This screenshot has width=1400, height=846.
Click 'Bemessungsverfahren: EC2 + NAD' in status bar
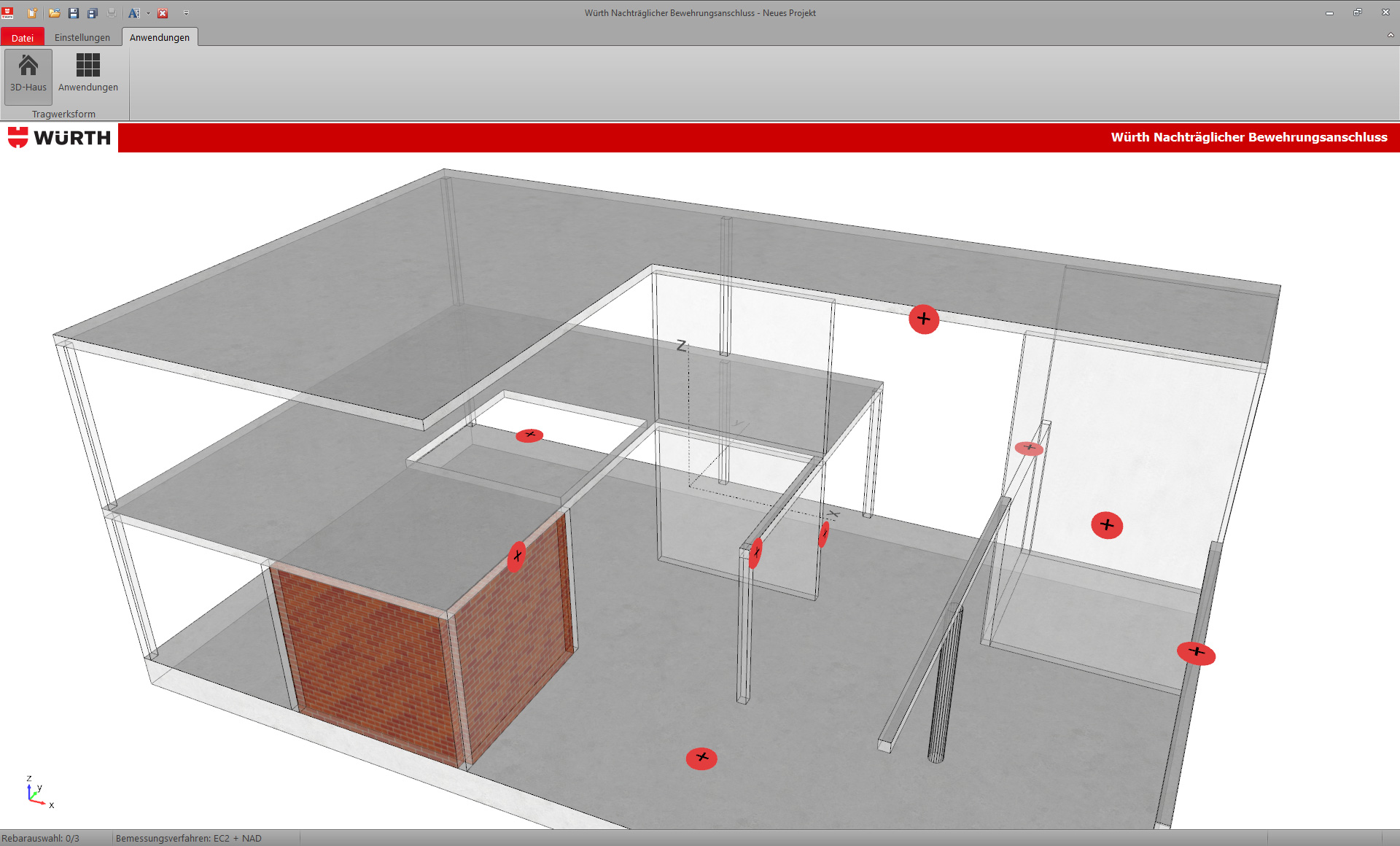[189, 838]
